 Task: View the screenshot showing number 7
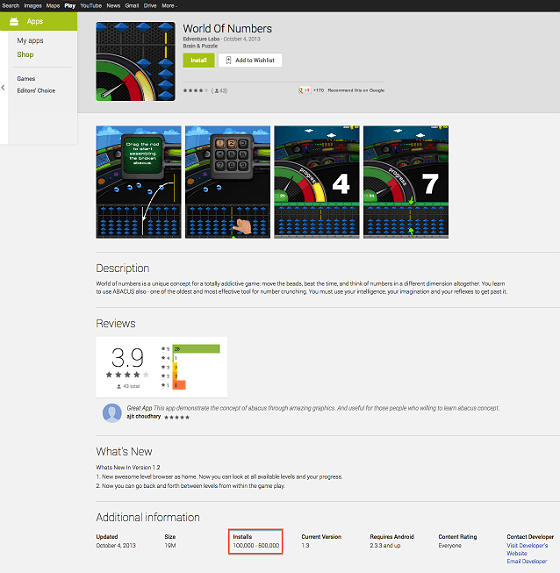406,182
